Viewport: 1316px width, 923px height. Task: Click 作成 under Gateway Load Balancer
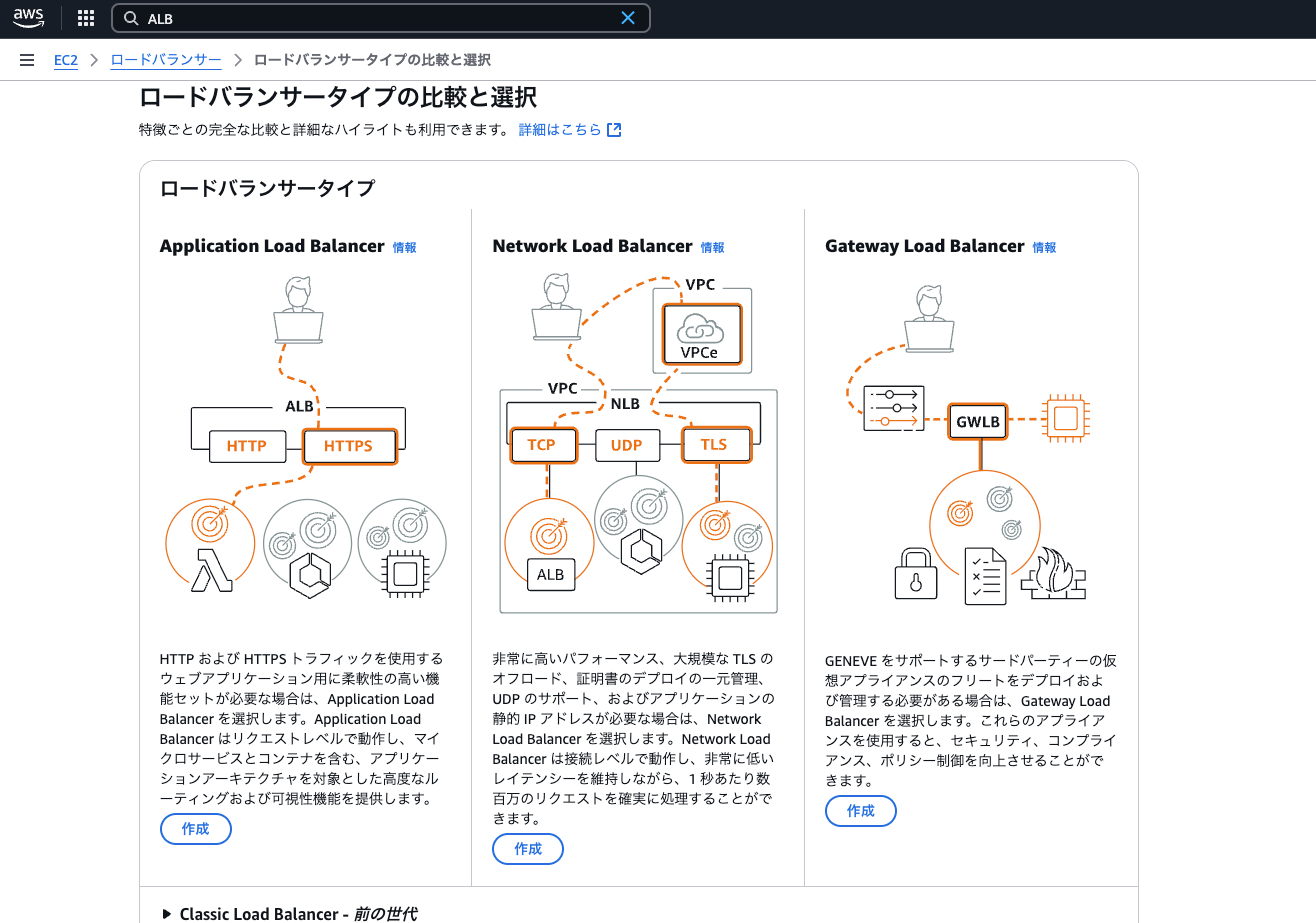pyautogui.click(x=861, y=811)
